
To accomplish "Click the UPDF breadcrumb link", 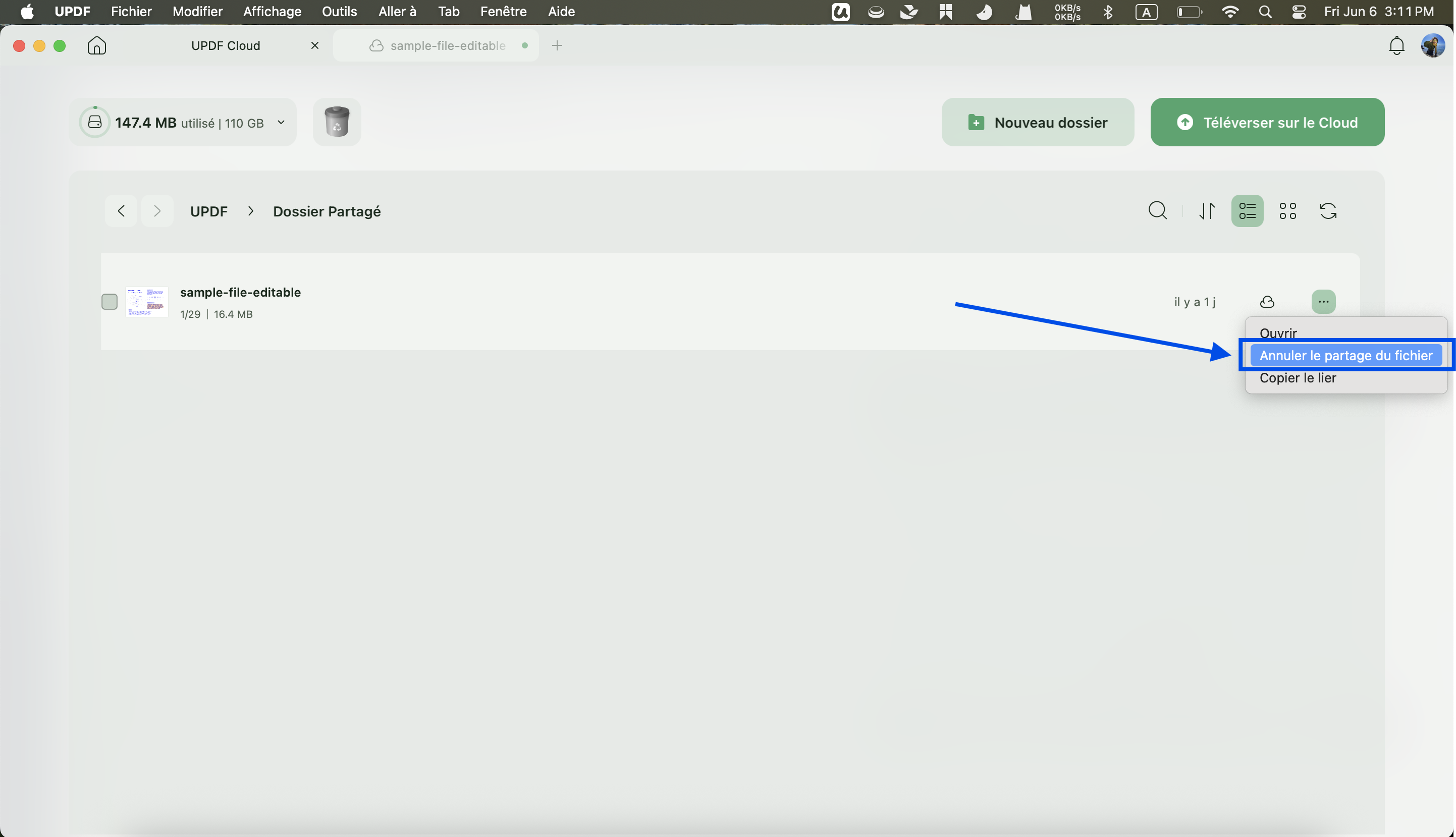I will [x=209, y=211].
